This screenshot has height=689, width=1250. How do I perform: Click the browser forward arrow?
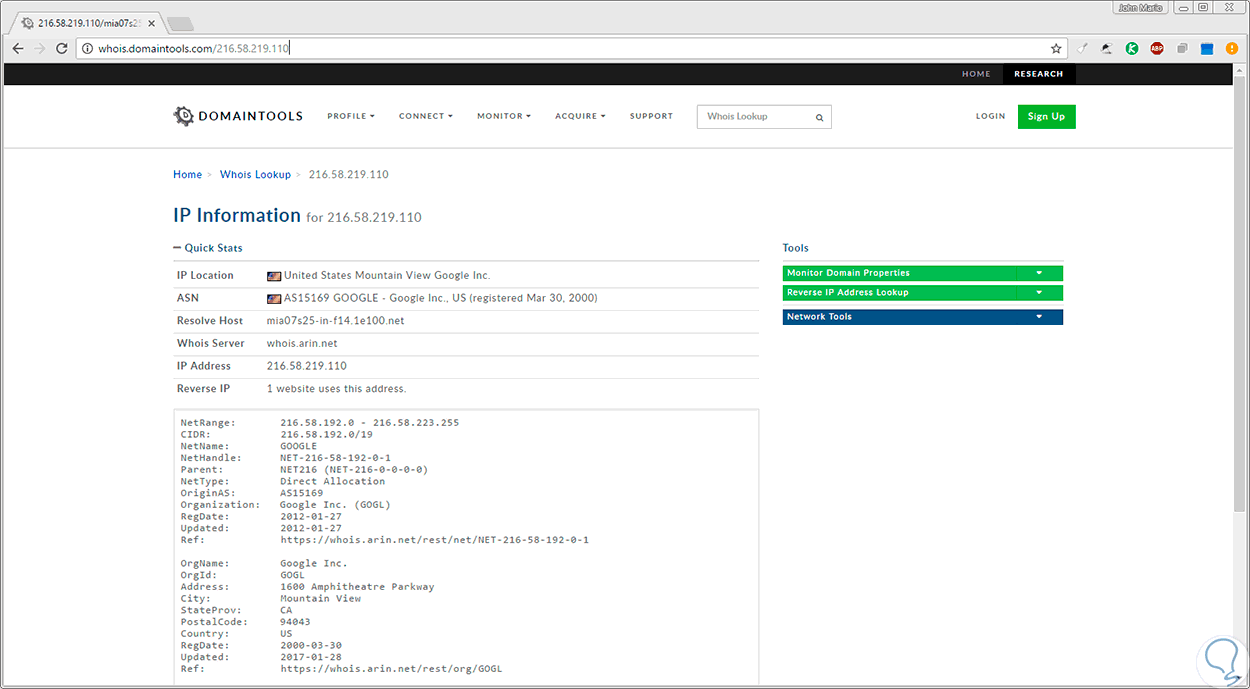pos(40,48)
